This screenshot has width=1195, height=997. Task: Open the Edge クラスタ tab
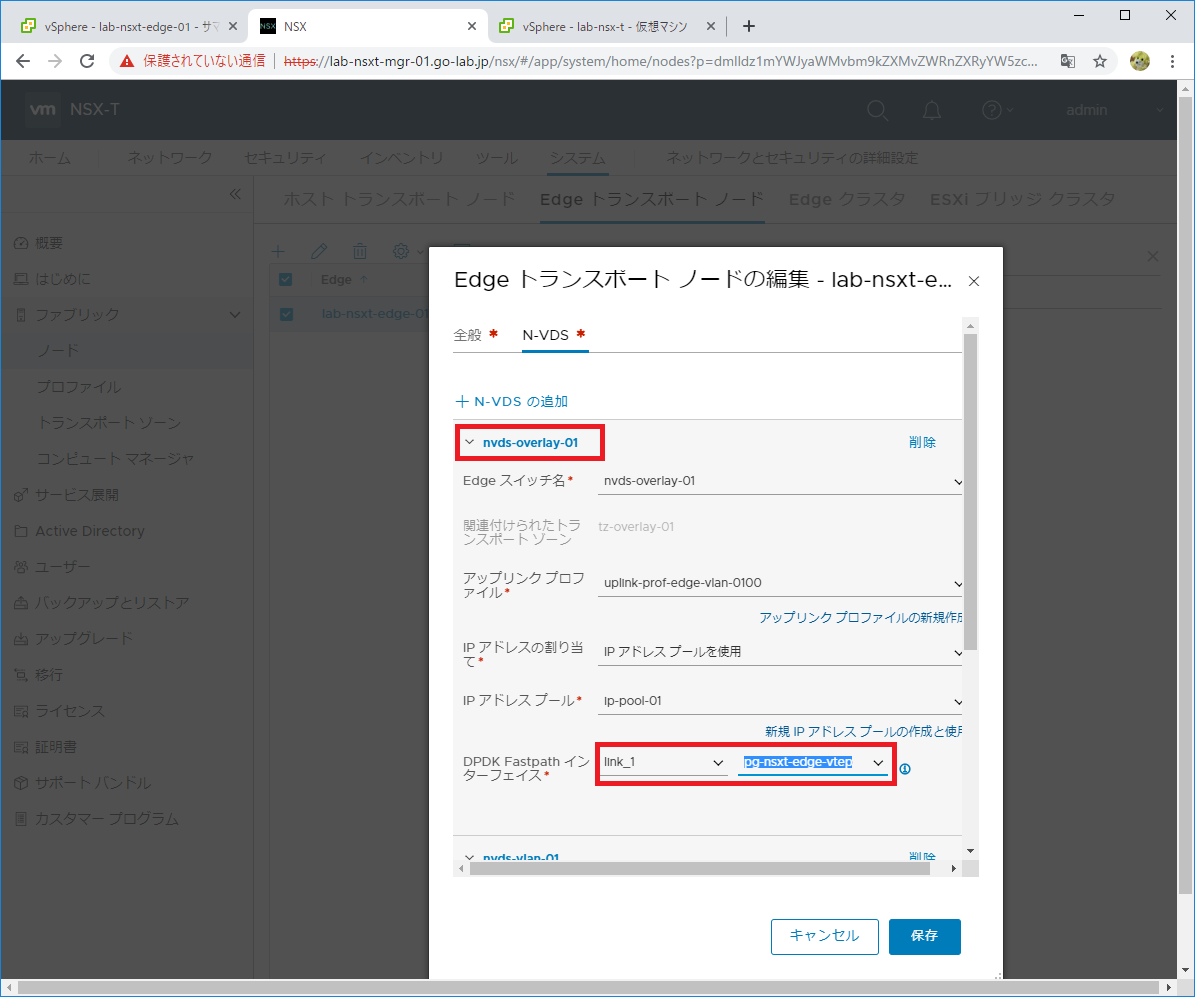click(x=847, y=199)
